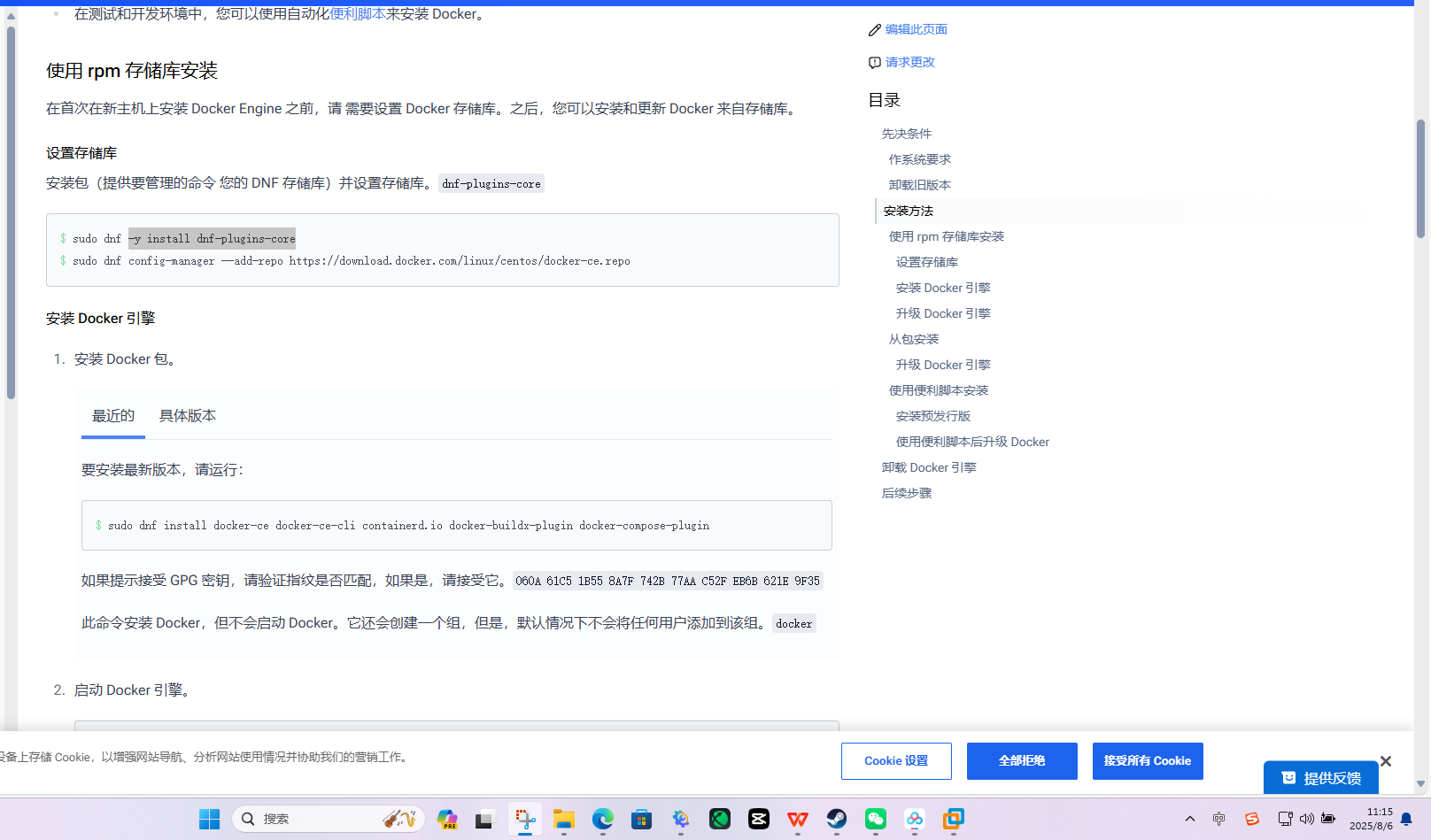This screenshot has width=1431, height=840.
Task: Follow the 便利脚本 hyperlink
Action: 358,14
